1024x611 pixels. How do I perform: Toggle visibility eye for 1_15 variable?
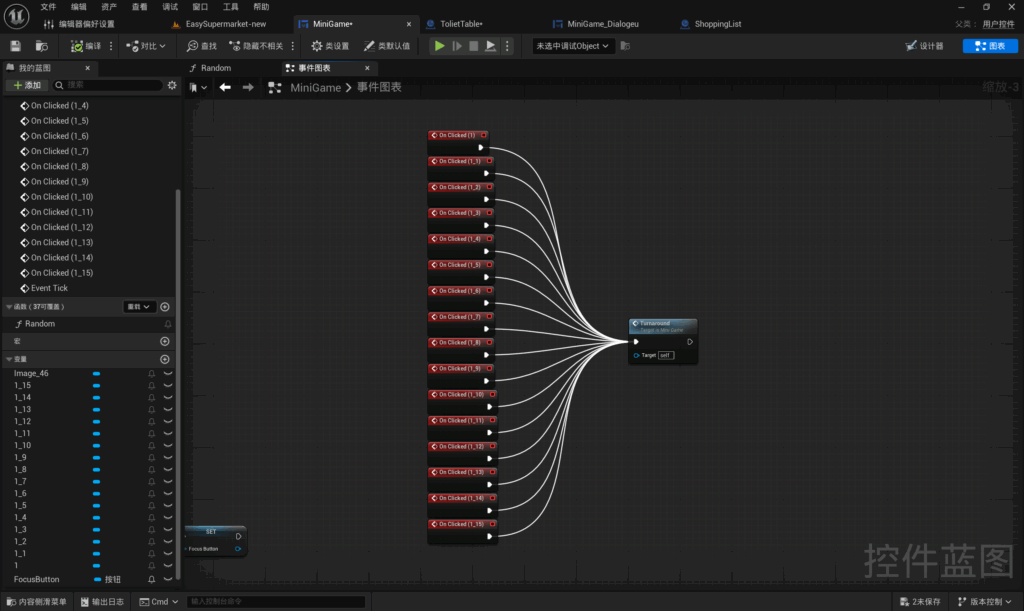point(168,385)
